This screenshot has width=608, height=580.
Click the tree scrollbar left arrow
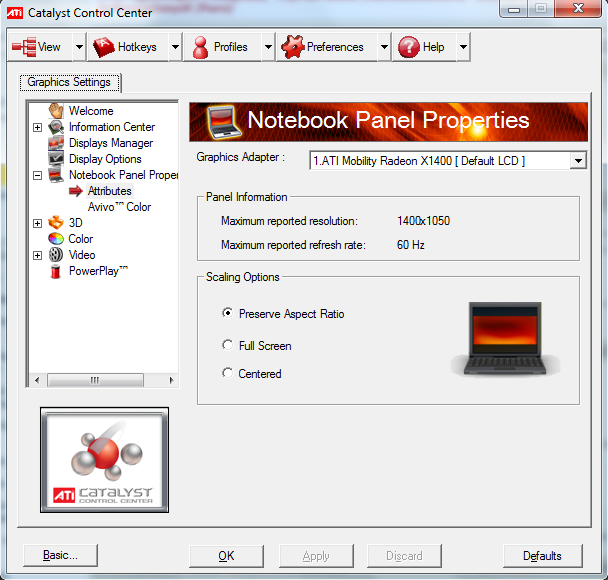click(37, 380)
